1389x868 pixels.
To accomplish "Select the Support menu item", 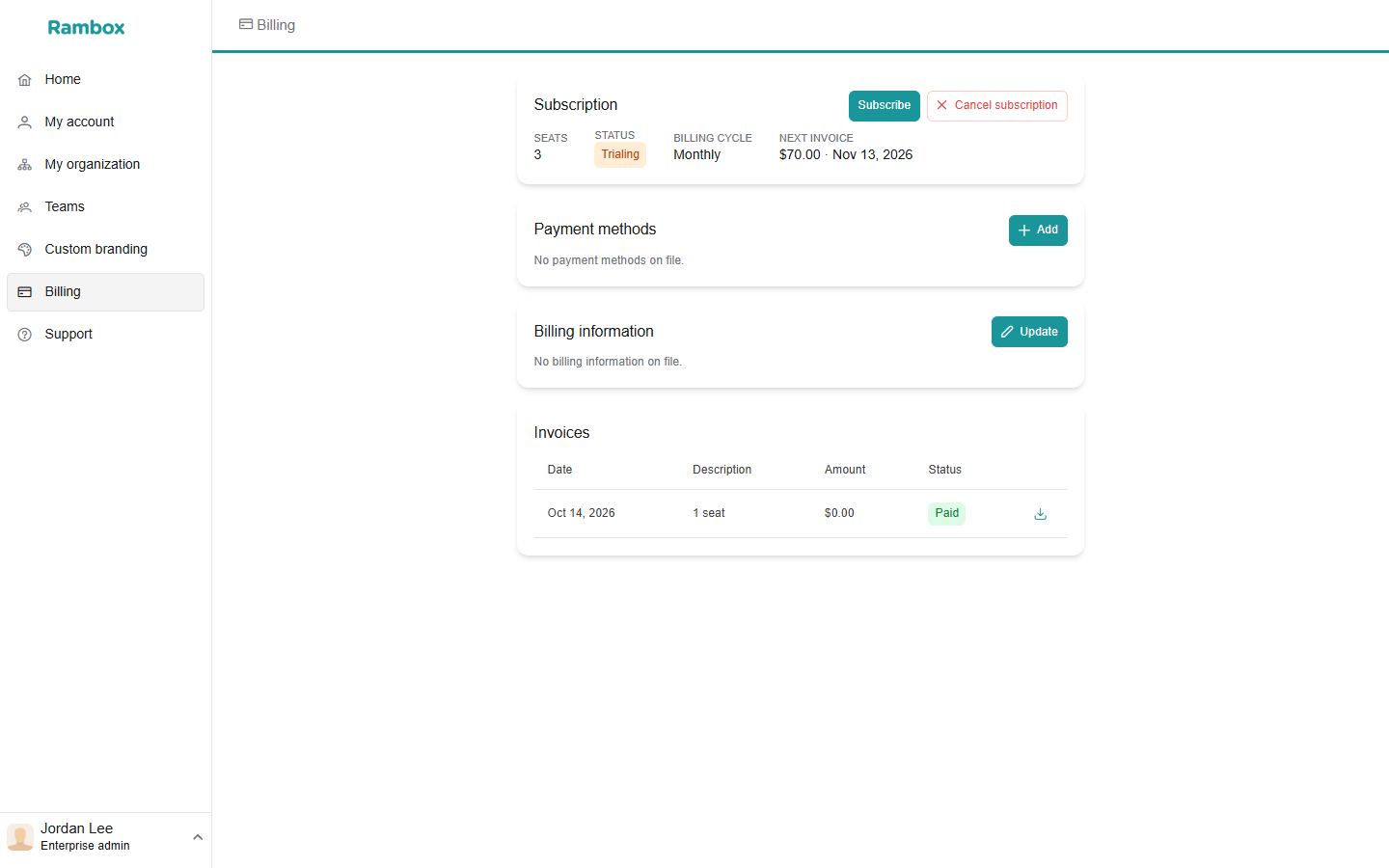I will 106,335.
